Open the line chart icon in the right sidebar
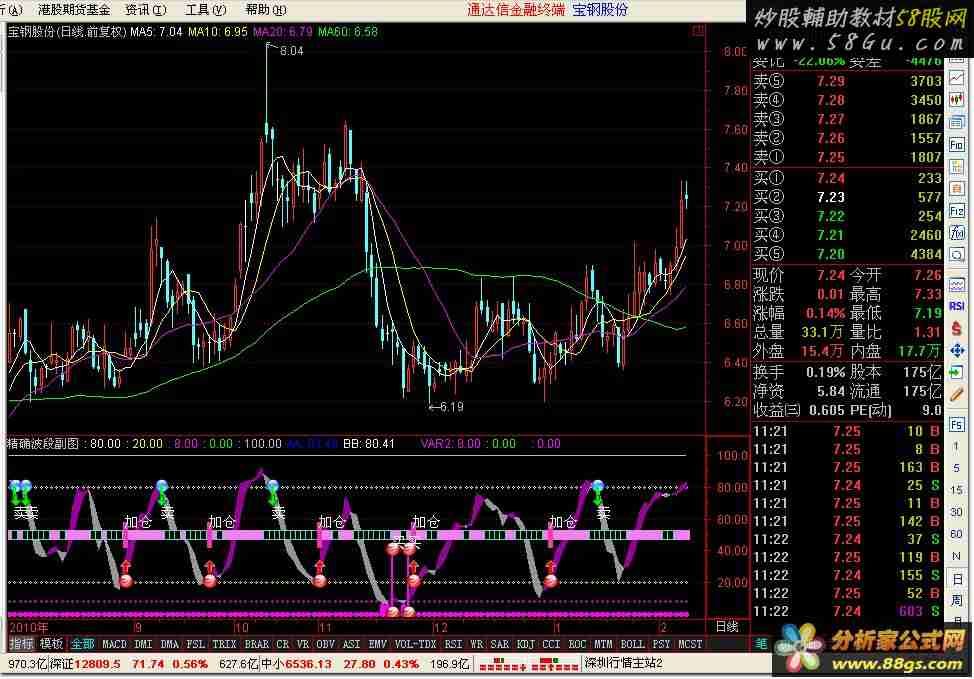The height and width of the screenshot is (679, 974). click(x=957, y=78)
